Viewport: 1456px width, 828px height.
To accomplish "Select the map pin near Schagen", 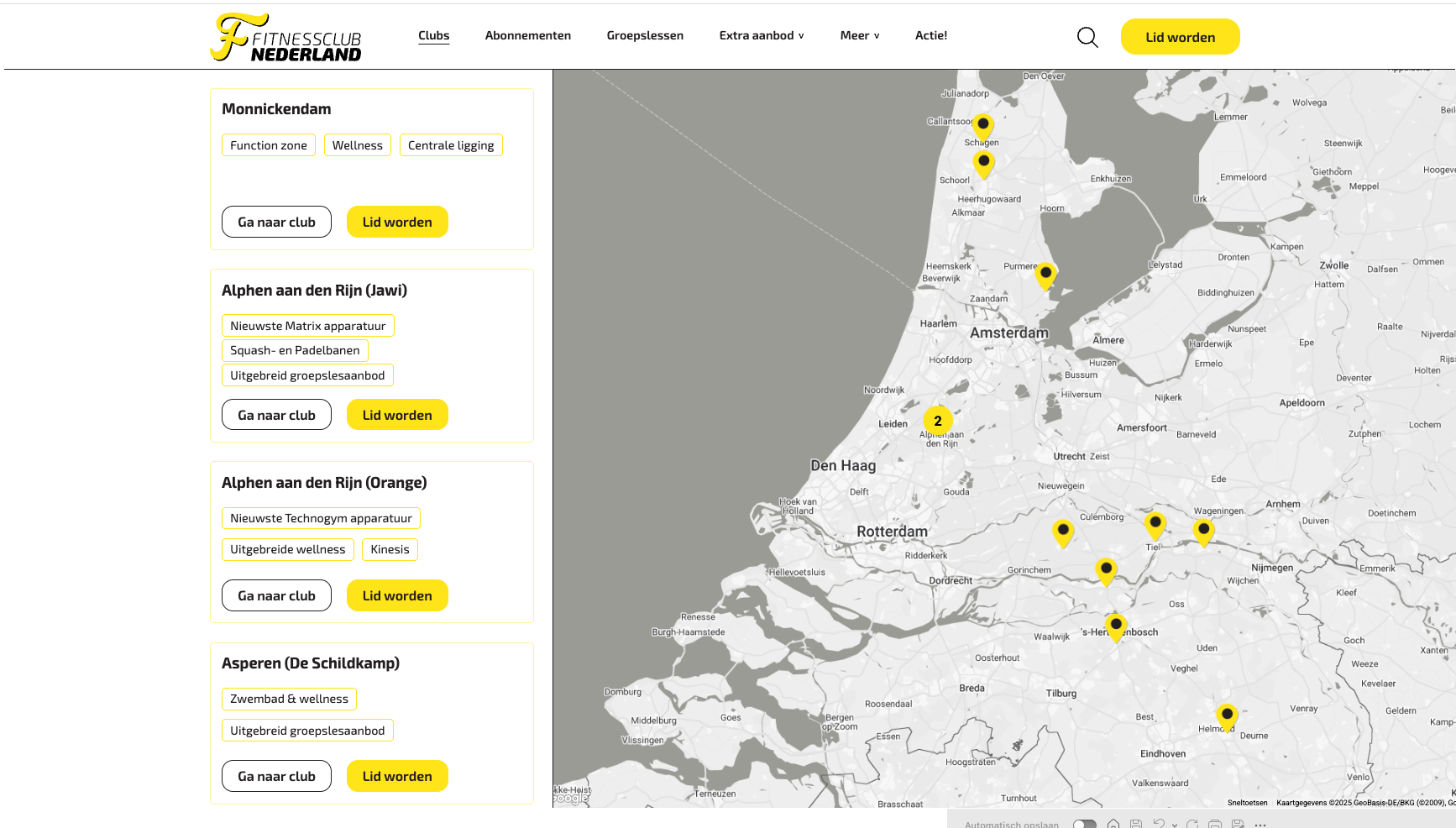I will click(982, 125).
